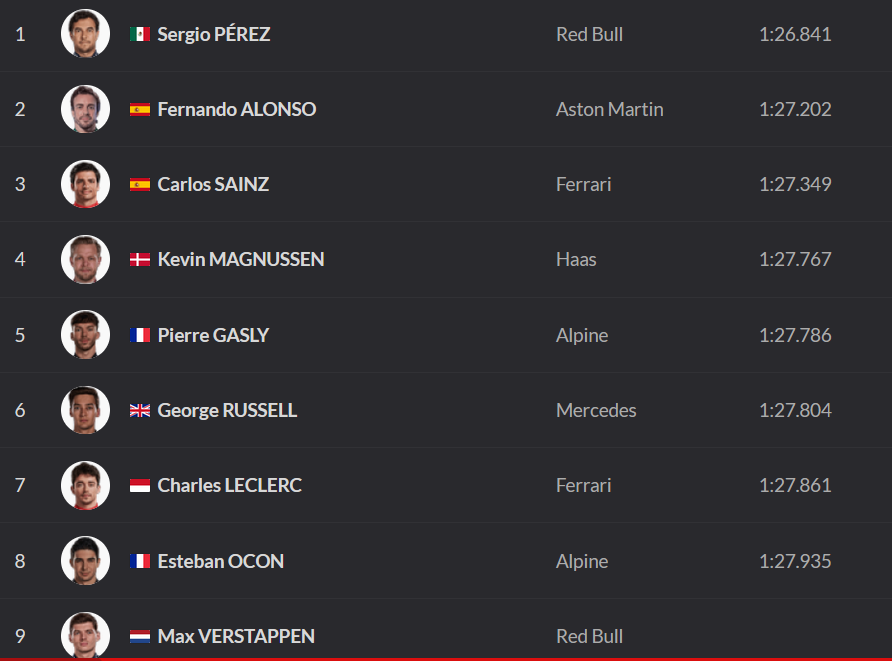Click Fernando Alonso's driver portrait
Viewport: 892px width, 661px height.
(85, 109)
